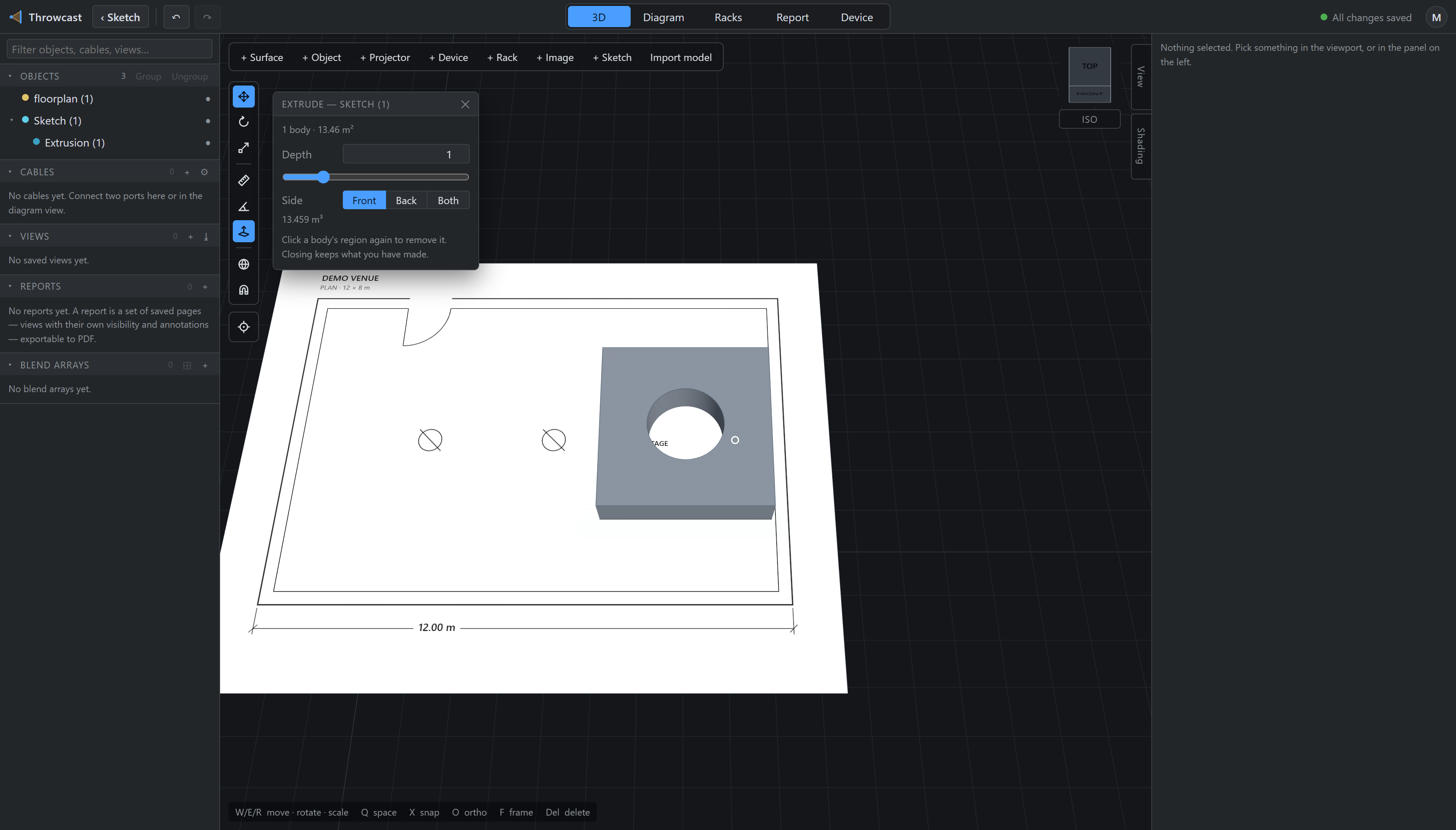Click the Group objects button
The image size is (1456, 830).
pyautogui.click(x=148, y=76)
